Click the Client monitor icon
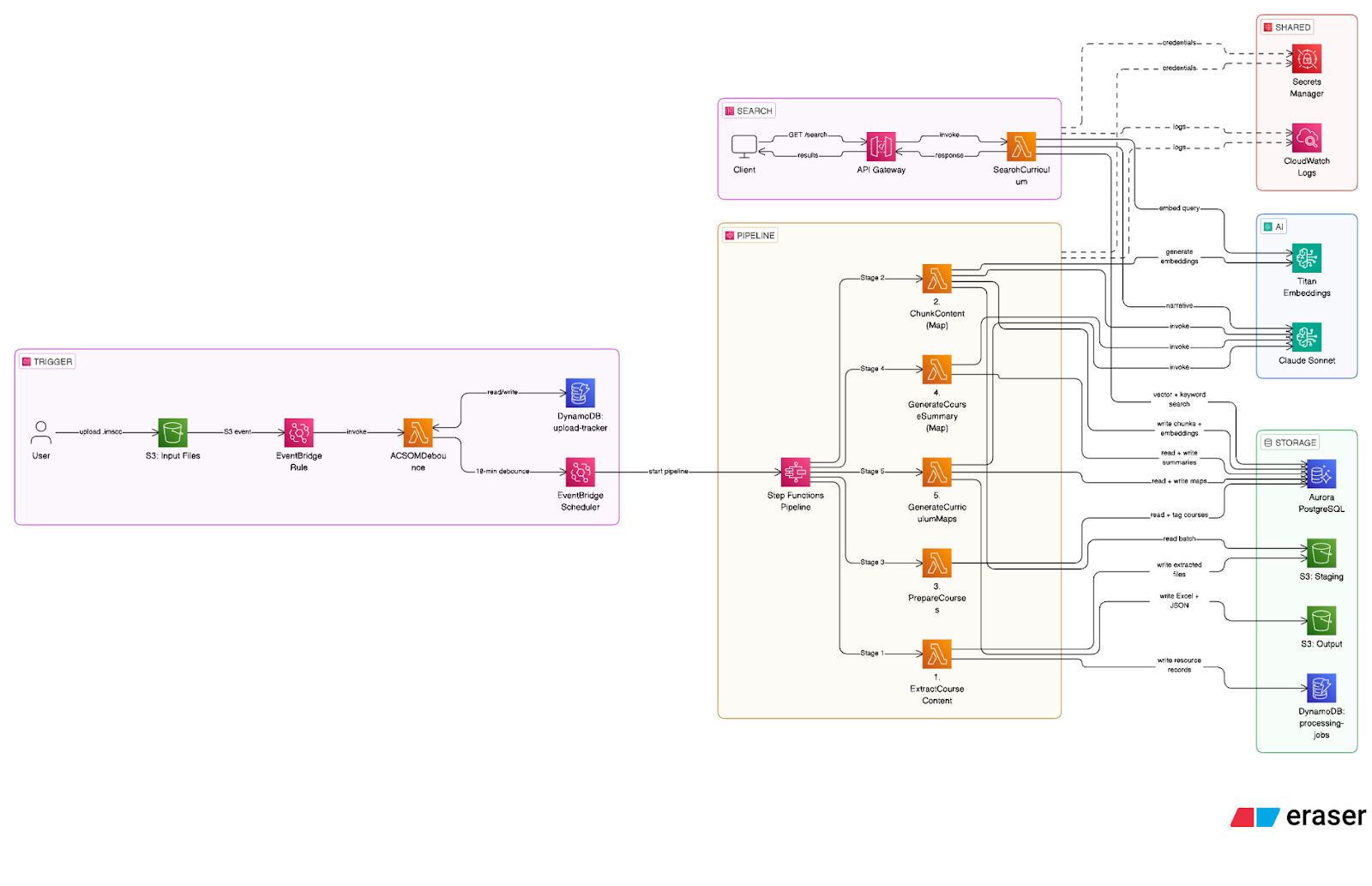This screenshot has height=886, width=1372. (743, 147)
